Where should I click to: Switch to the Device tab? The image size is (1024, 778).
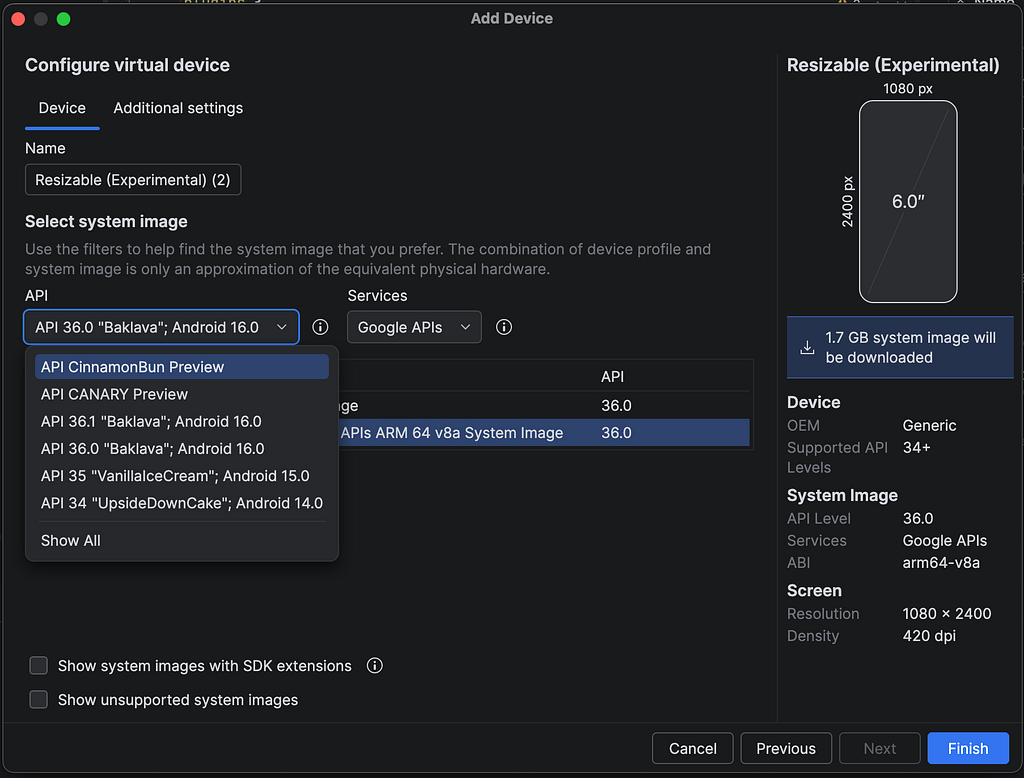click(x=62, y=108)
